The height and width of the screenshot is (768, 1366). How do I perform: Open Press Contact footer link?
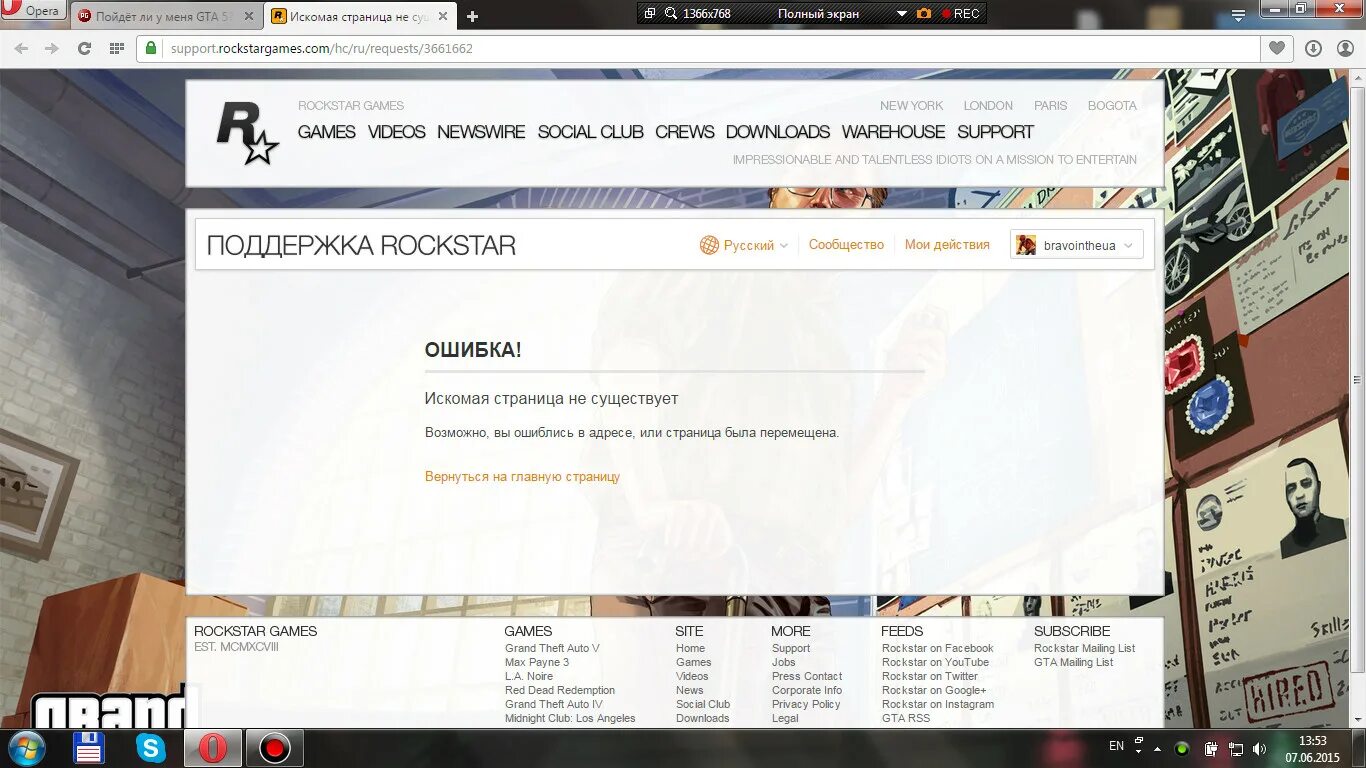point(807,676)
